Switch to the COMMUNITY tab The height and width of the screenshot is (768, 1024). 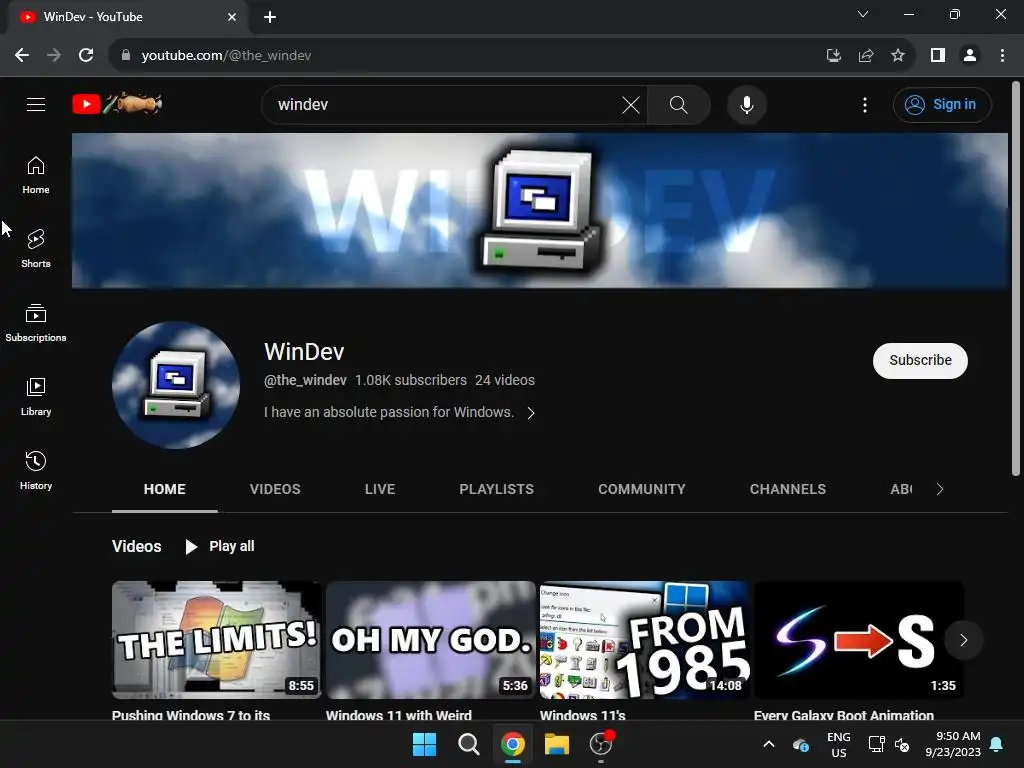coord(641,489)
